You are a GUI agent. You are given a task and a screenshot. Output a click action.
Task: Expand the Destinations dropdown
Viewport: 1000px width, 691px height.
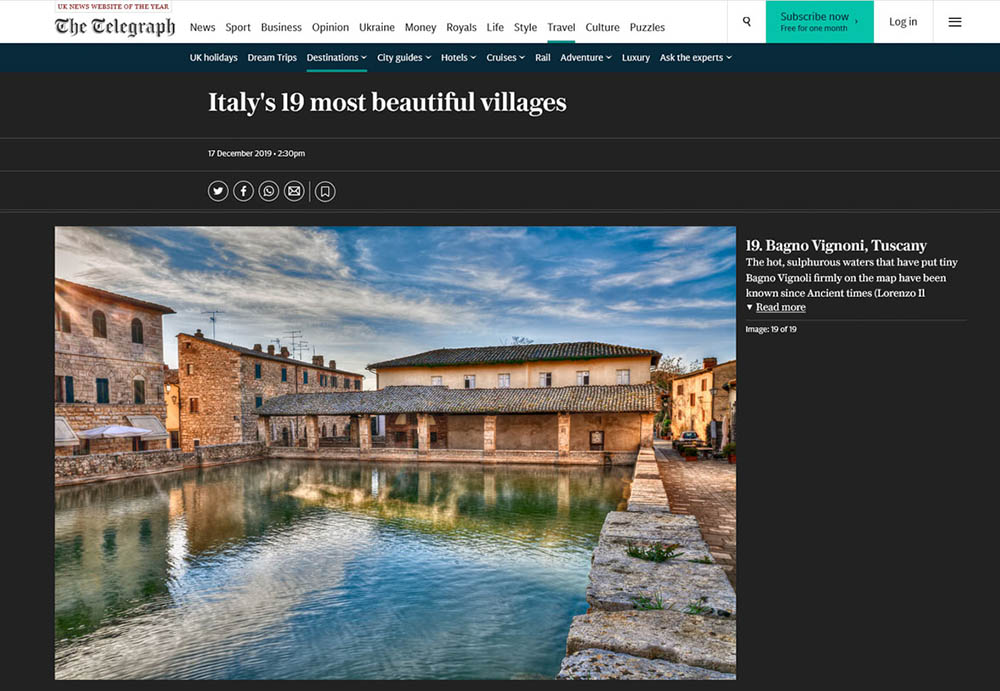pyautogui.click(x=336, y=58)
